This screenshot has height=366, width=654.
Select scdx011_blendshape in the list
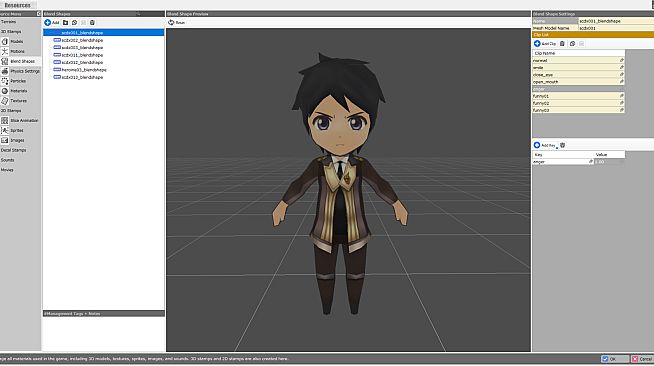click(x=82, y=55)
